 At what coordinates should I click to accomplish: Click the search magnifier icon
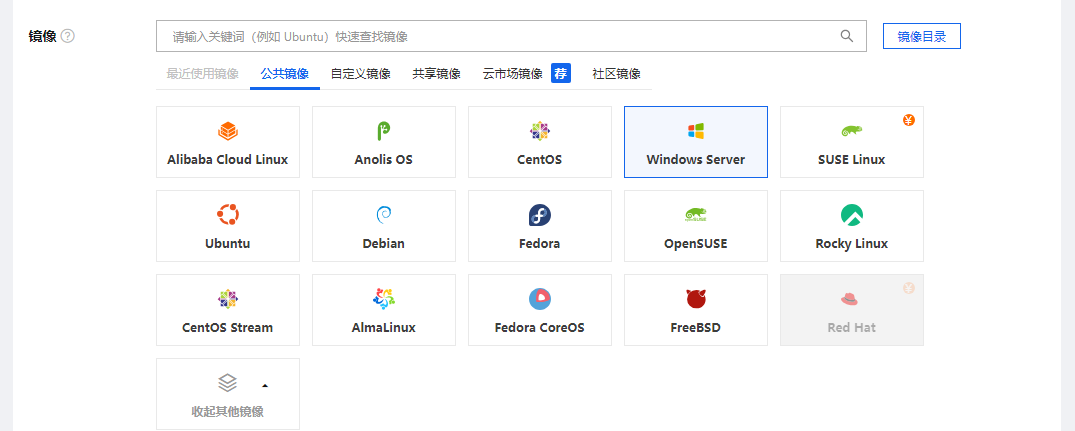[847, 36]
